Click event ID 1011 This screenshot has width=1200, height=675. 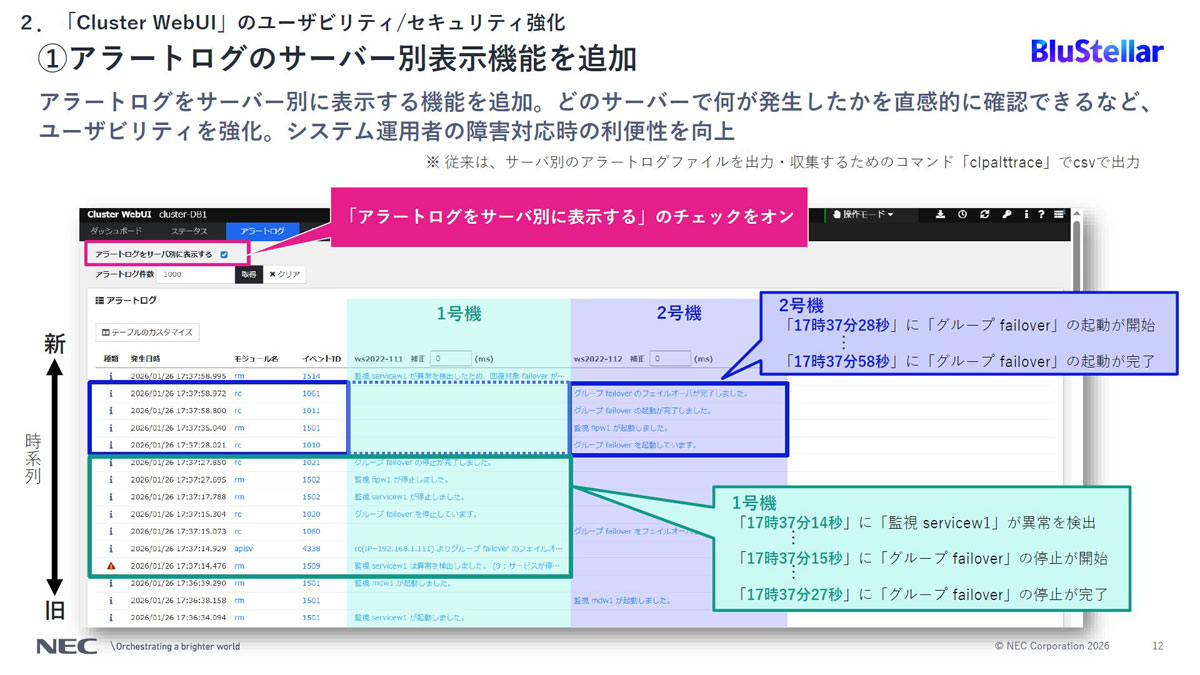[x=311, y=410]
